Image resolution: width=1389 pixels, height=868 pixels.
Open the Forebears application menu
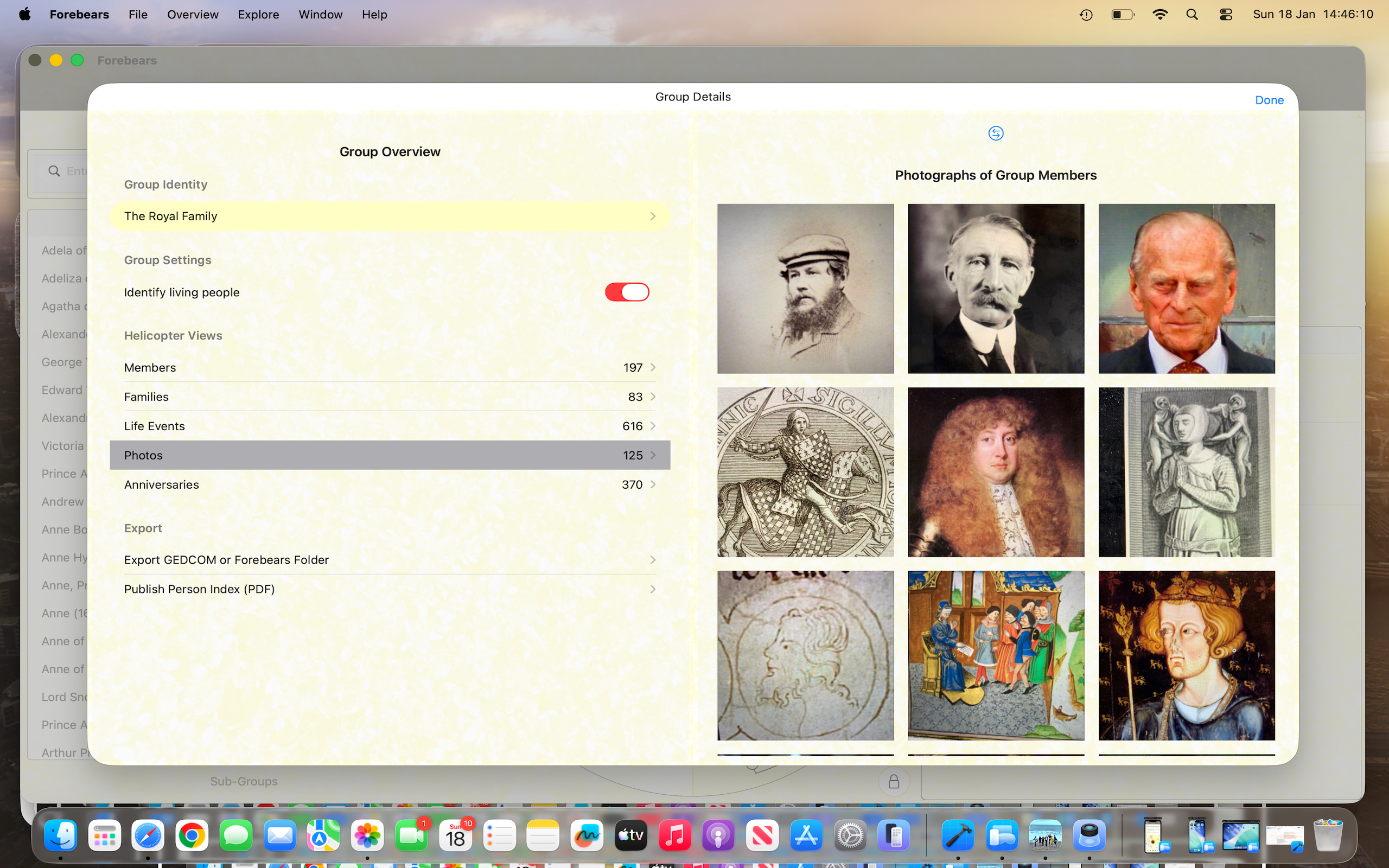(79, 14)
